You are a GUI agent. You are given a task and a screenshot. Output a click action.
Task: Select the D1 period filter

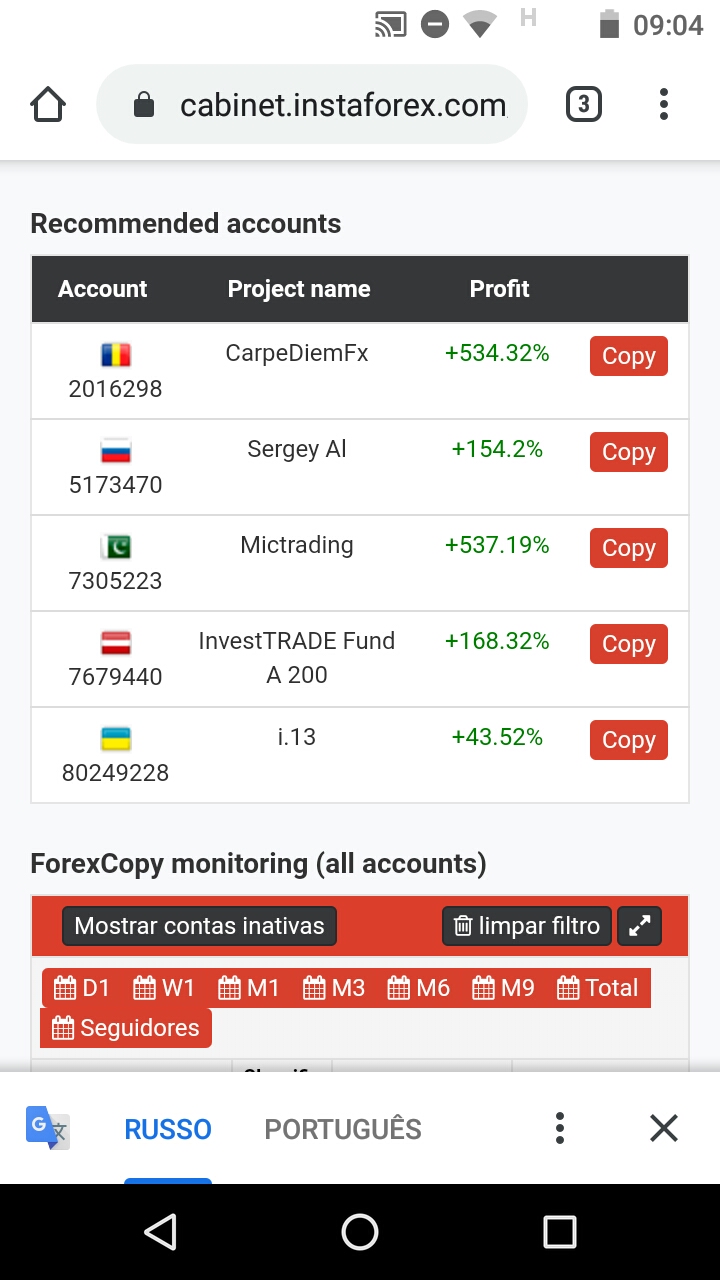tap(81, 988)
